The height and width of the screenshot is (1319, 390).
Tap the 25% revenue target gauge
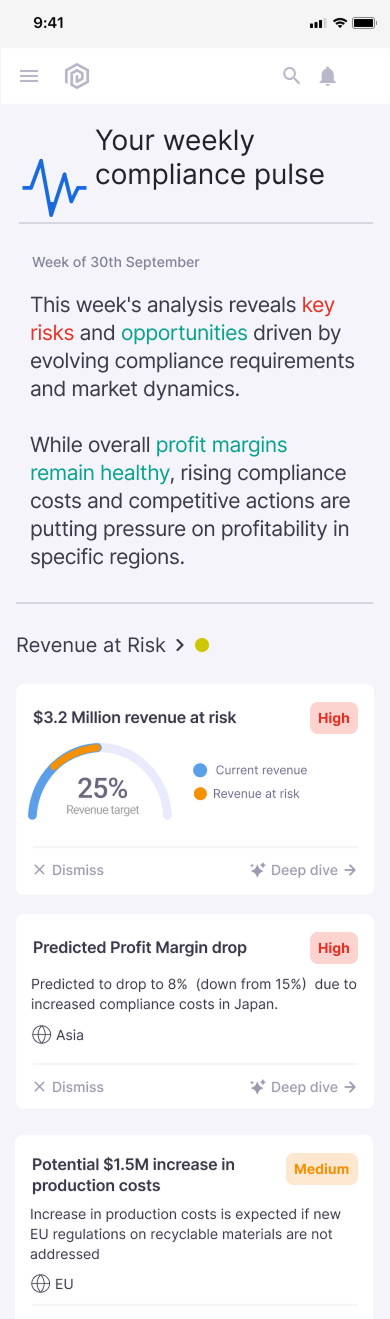click(x=101, y=782)
